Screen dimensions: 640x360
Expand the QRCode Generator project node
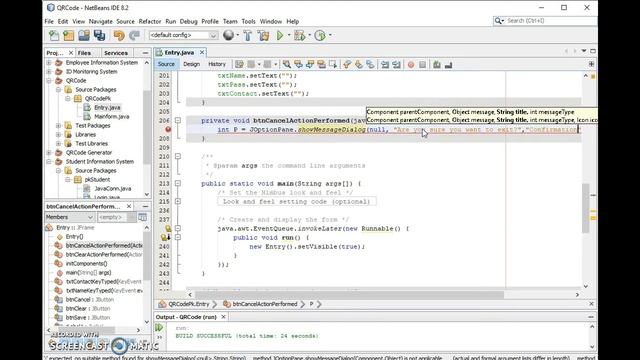(49, 152)
